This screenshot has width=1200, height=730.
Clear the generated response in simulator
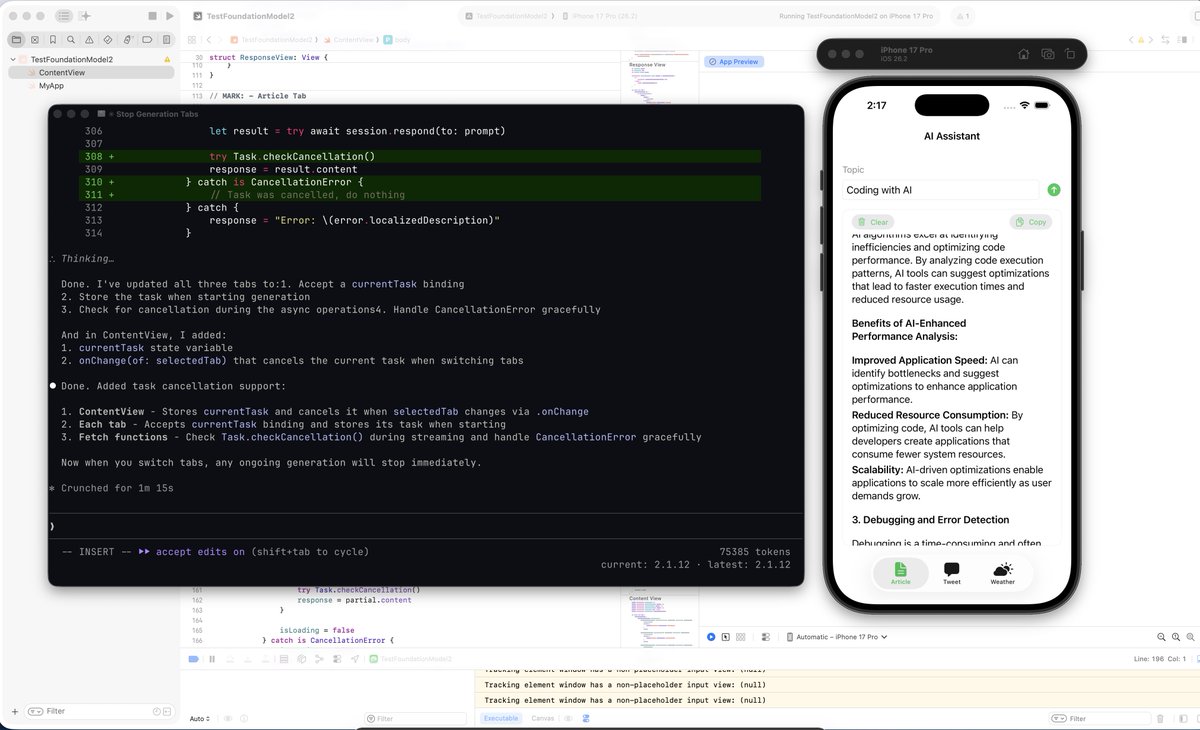873,222
